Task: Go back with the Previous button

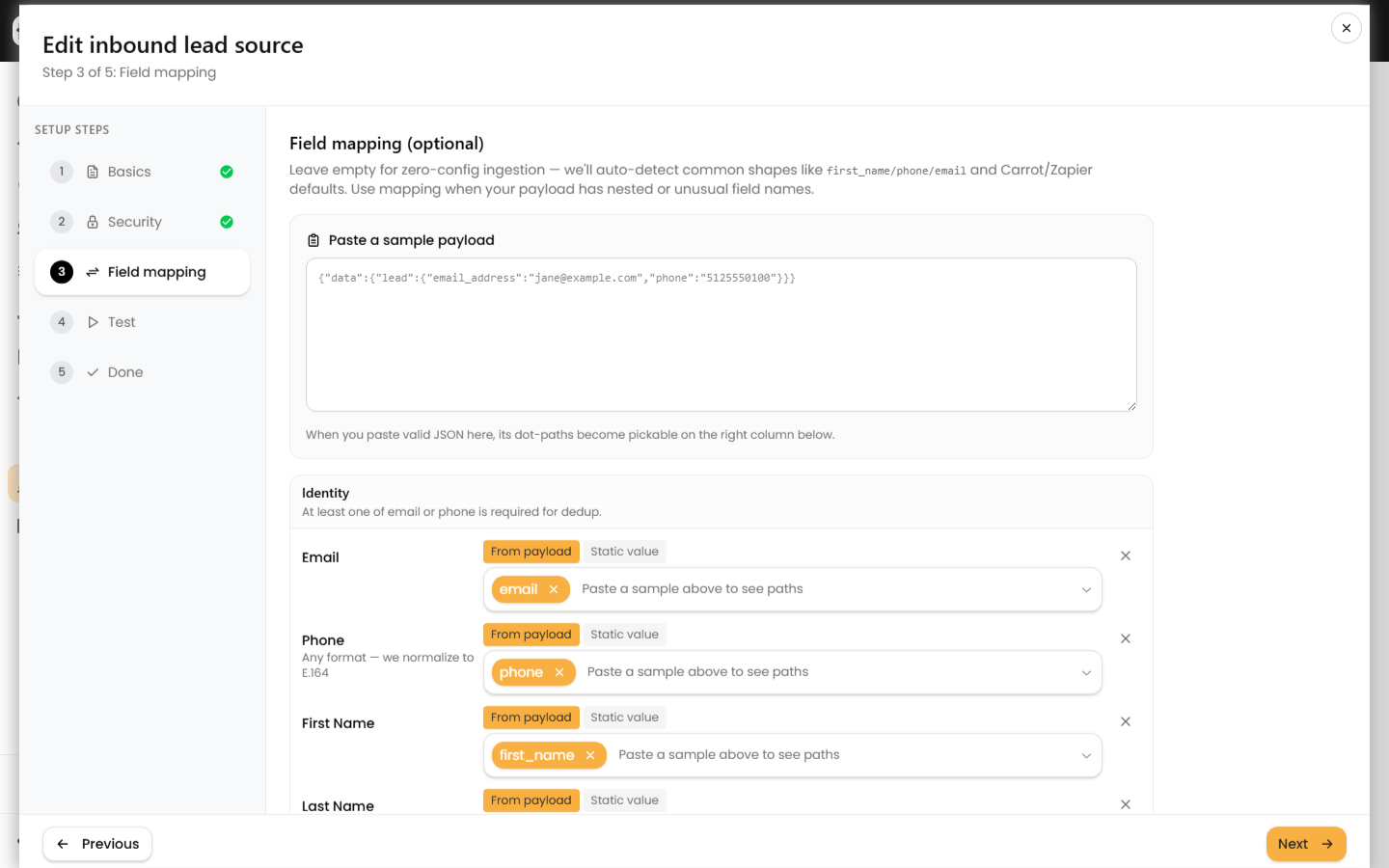Action: (97, 844)
